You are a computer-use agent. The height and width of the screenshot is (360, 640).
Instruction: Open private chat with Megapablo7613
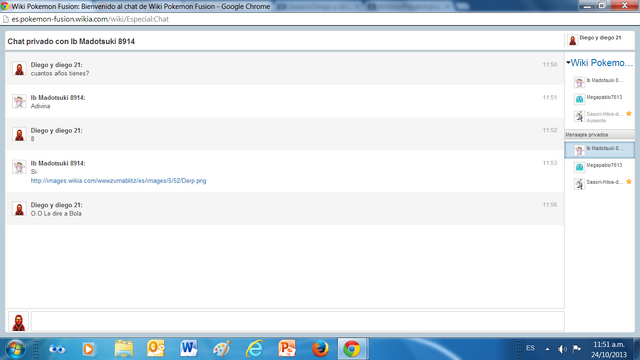pyautogui.click(x=600, y=166)
